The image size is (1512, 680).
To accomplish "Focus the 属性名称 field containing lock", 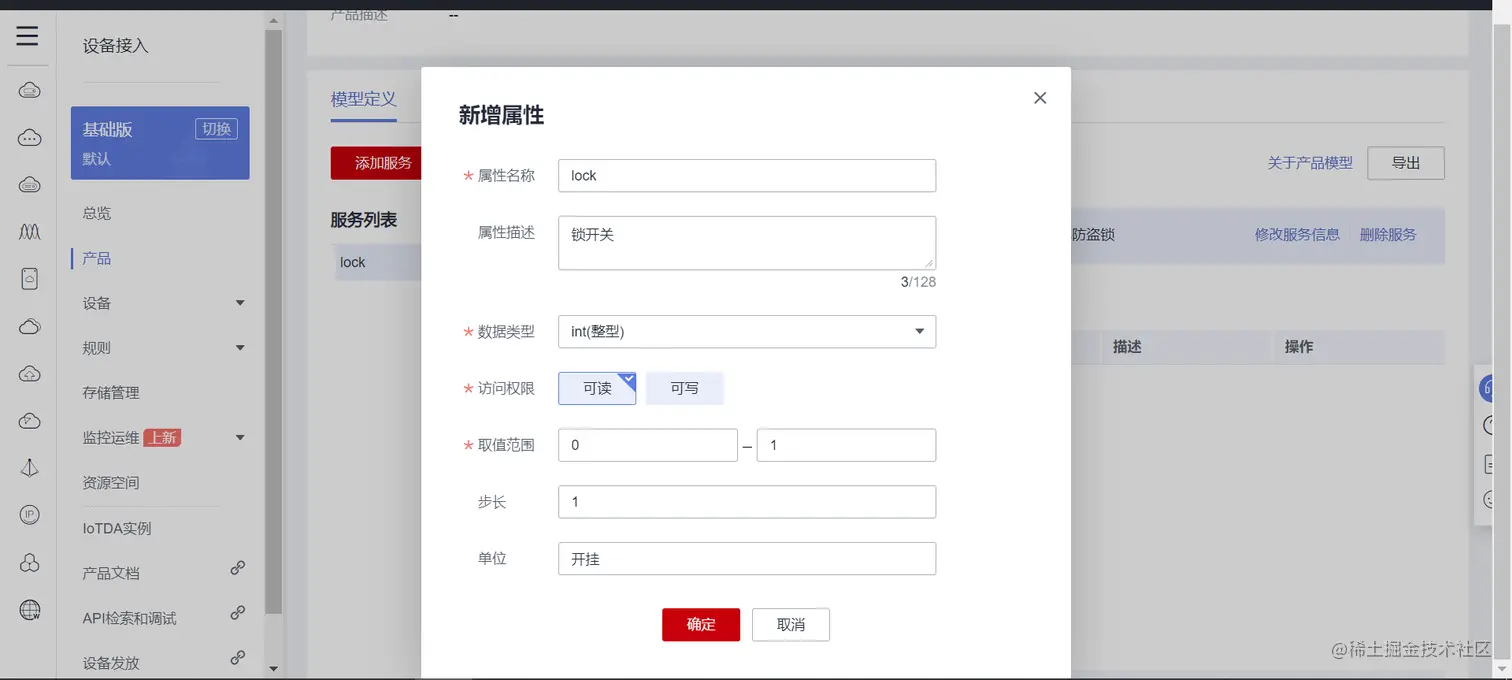I will 747,175.
